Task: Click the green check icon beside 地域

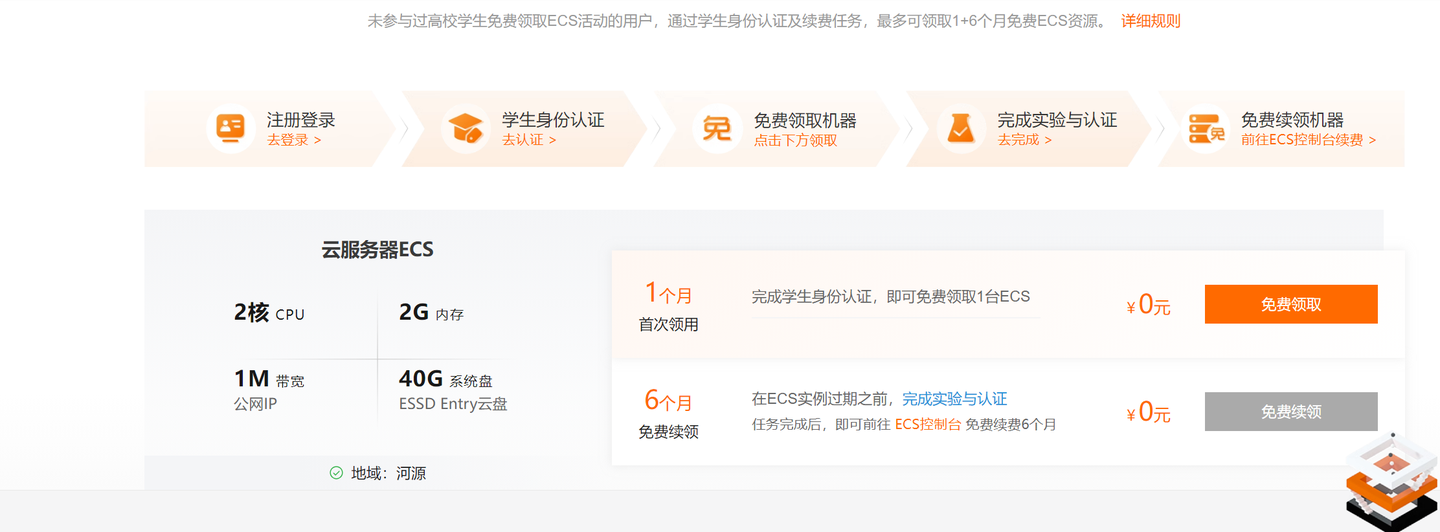Action: (x=336, y=473)
